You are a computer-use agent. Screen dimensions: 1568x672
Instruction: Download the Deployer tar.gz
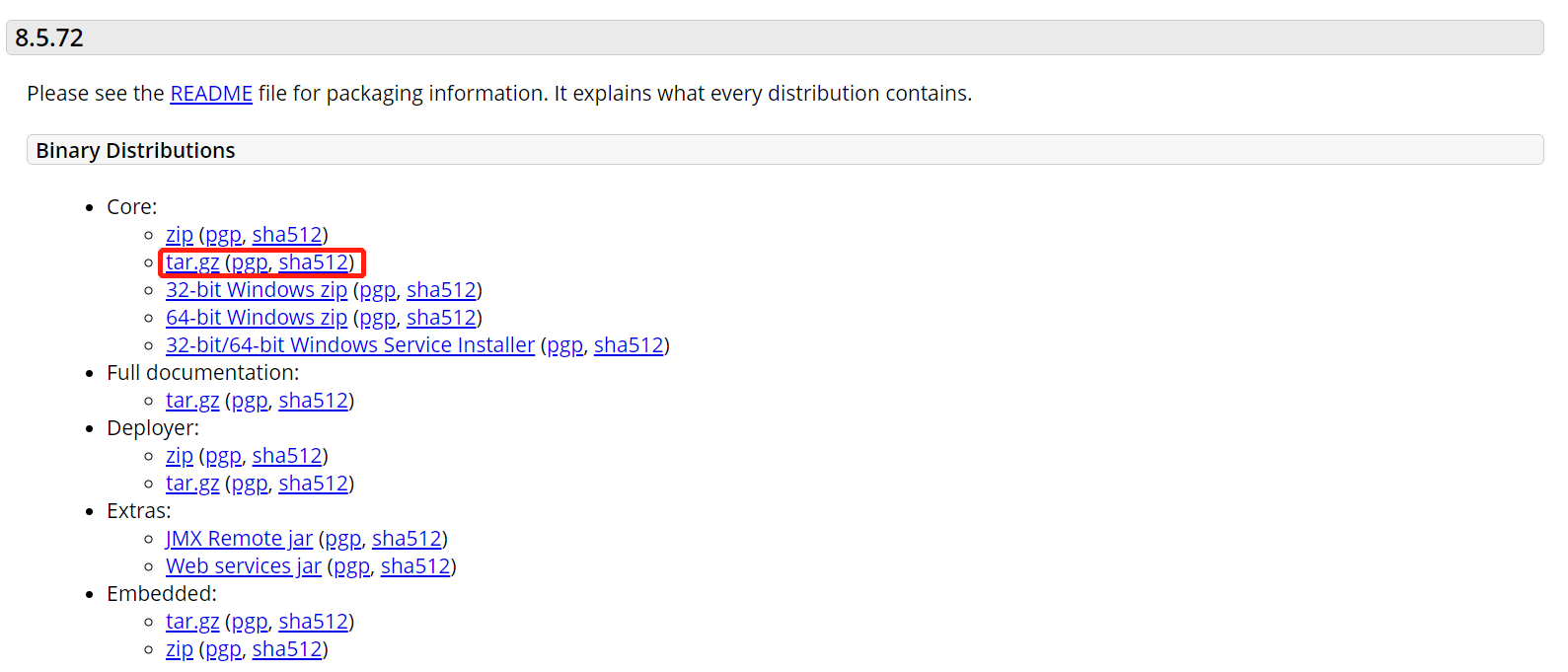click(x=192, y=484)
